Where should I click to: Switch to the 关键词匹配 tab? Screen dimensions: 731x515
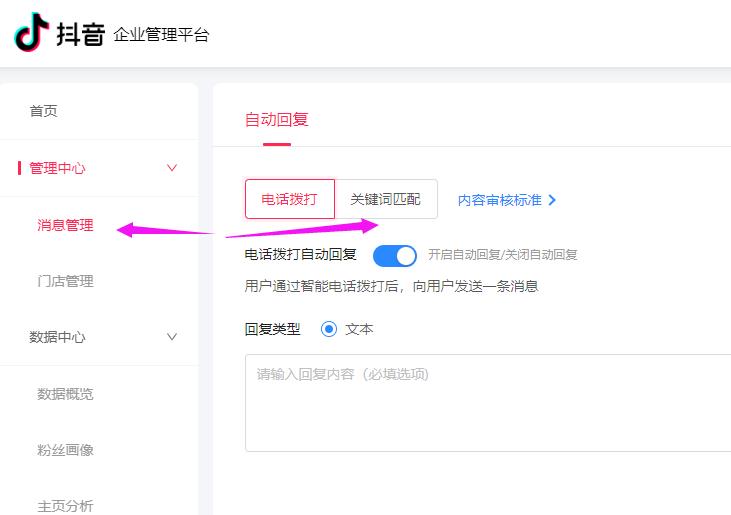tap(386, 199)
